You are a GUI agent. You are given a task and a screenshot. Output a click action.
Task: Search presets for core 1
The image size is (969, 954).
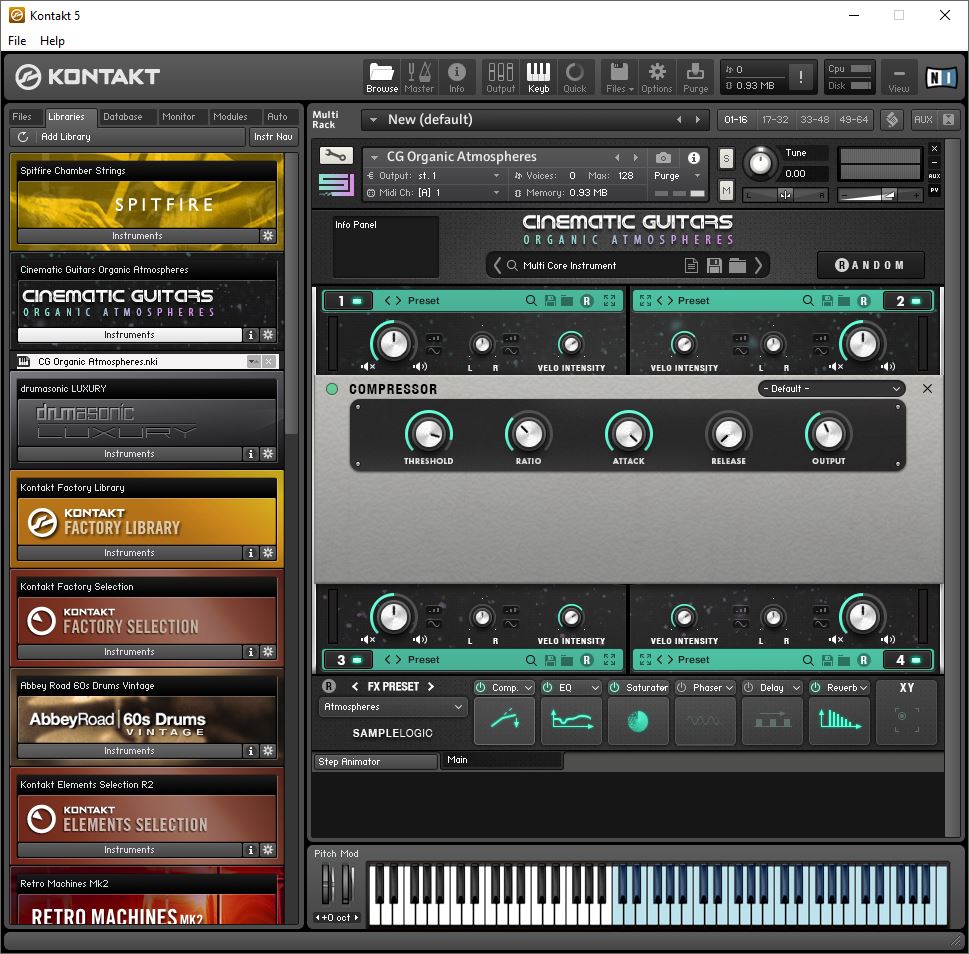(x=531, y=300)
